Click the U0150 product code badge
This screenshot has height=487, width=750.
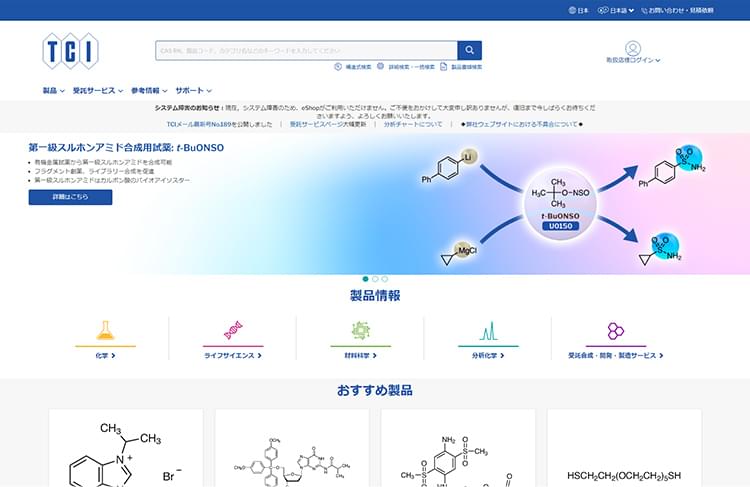tap(560, 226)
